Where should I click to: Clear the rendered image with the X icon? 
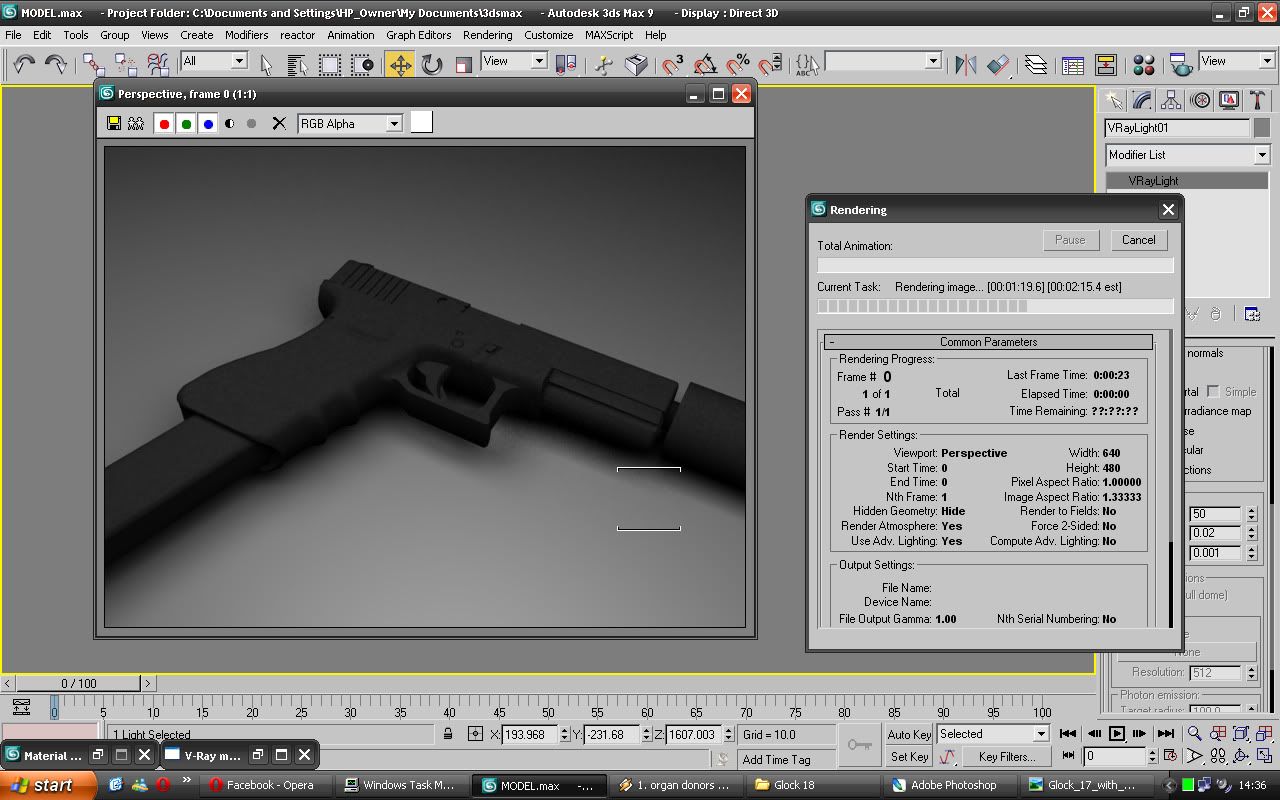(x=279, y=123)
